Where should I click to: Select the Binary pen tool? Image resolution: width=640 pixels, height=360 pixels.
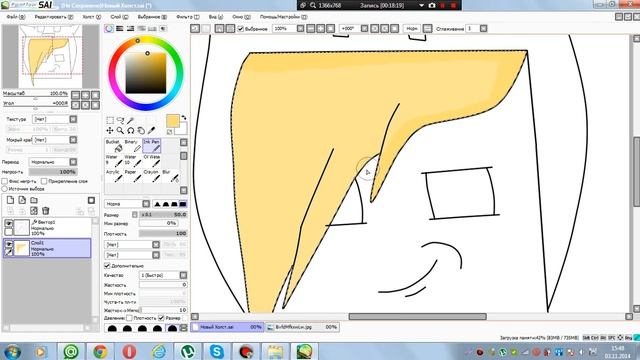(133, 146)
